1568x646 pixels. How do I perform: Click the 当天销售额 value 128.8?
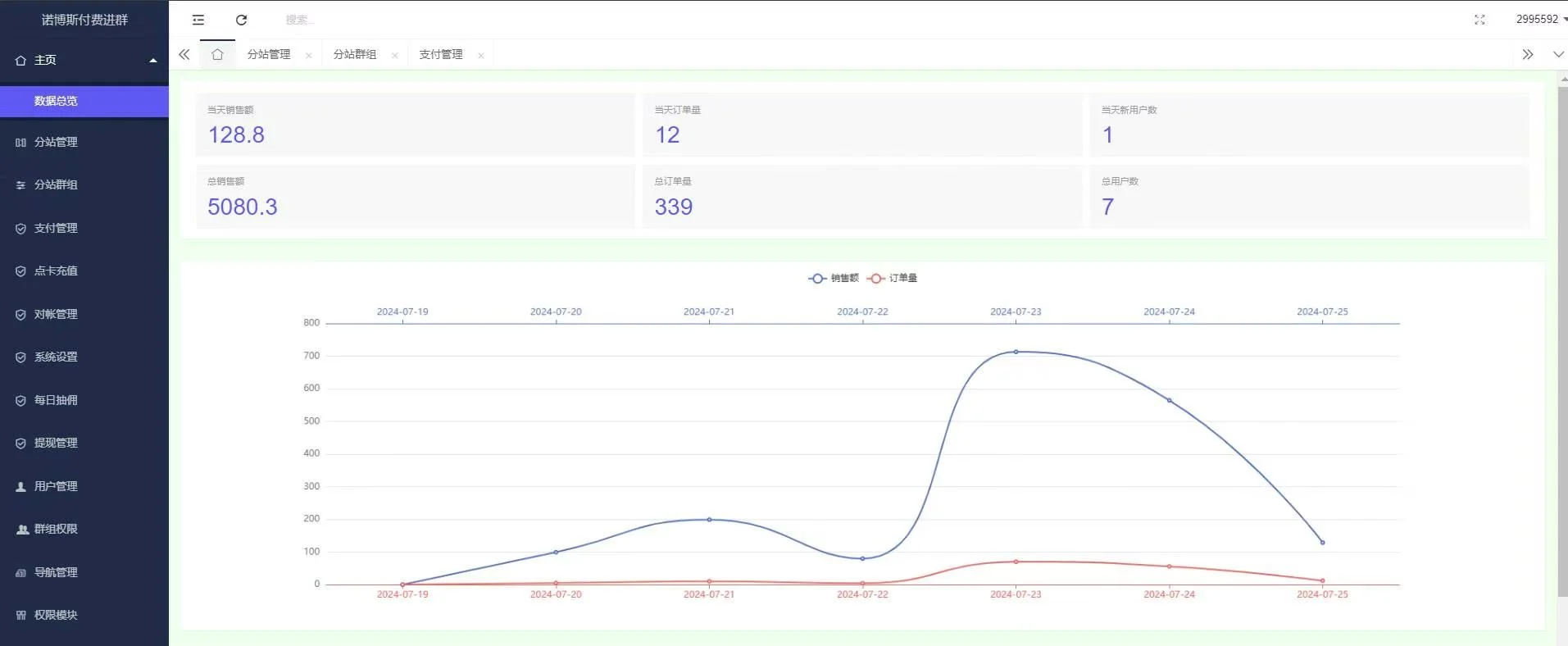(x=236, y=134)
